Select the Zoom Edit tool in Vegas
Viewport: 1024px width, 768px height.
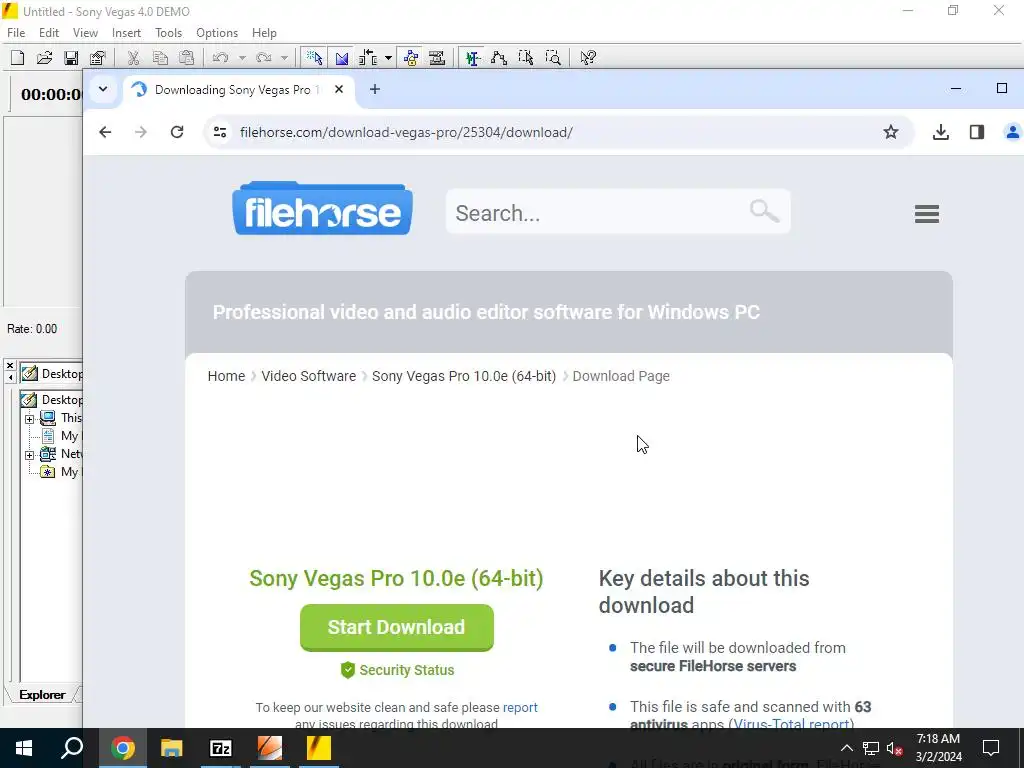pyautogui.click(x=552, y=58)
